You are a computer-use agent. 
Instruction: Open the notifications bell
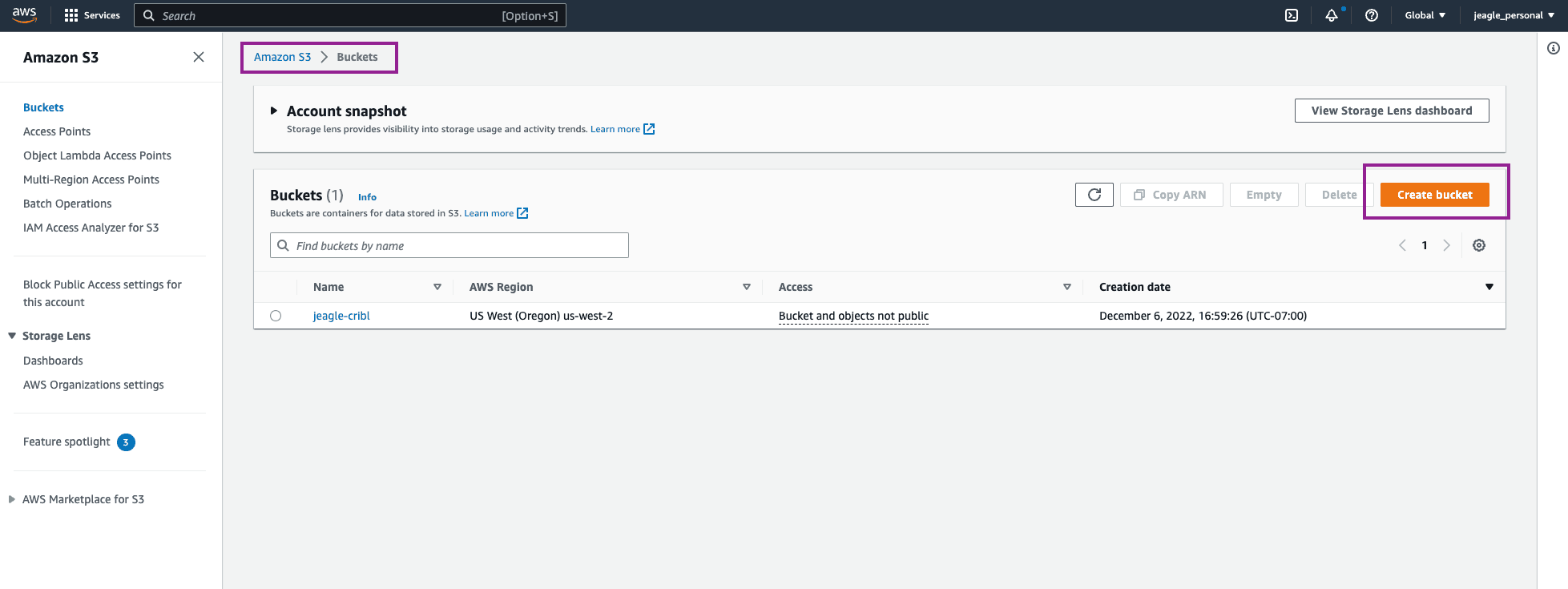click(x=1332, y=15)
